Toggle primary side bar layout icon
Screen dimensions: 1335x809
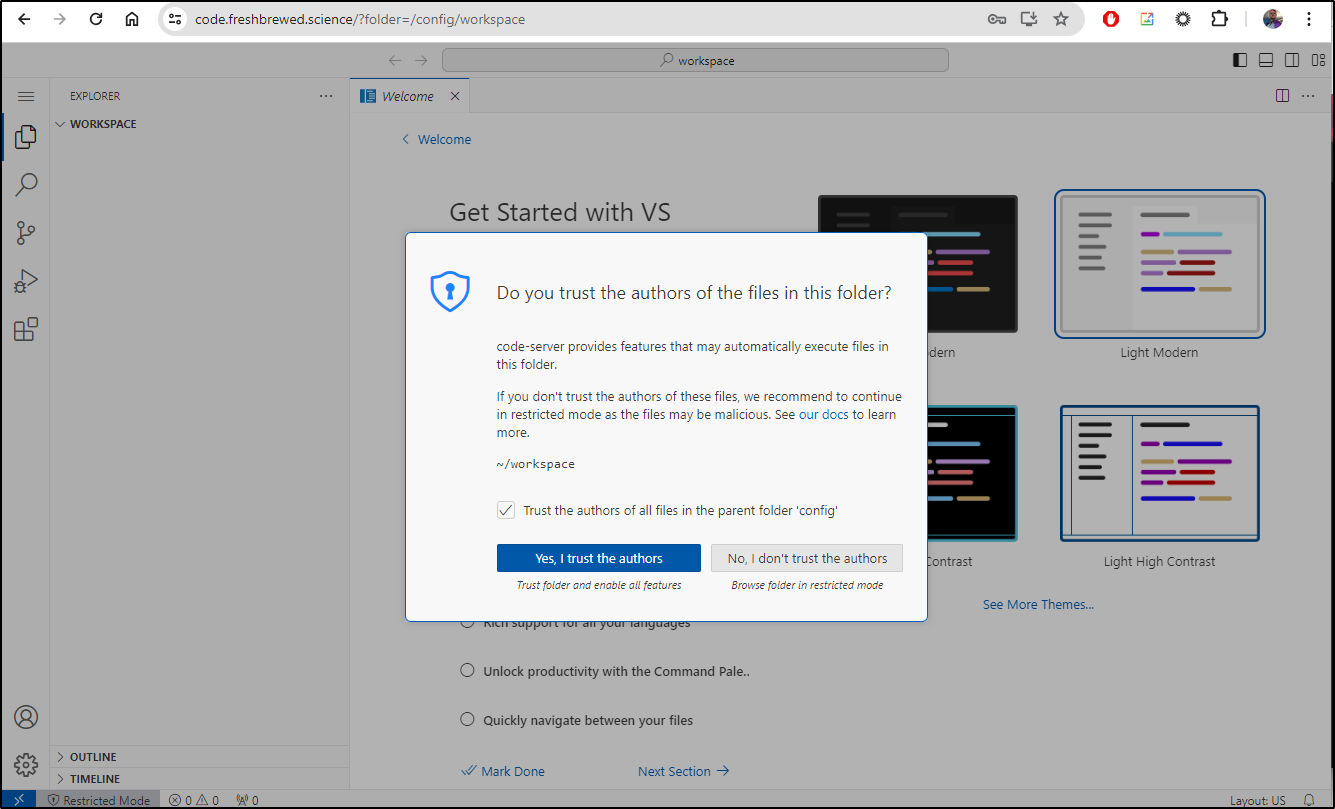[x=1240, y=60]
